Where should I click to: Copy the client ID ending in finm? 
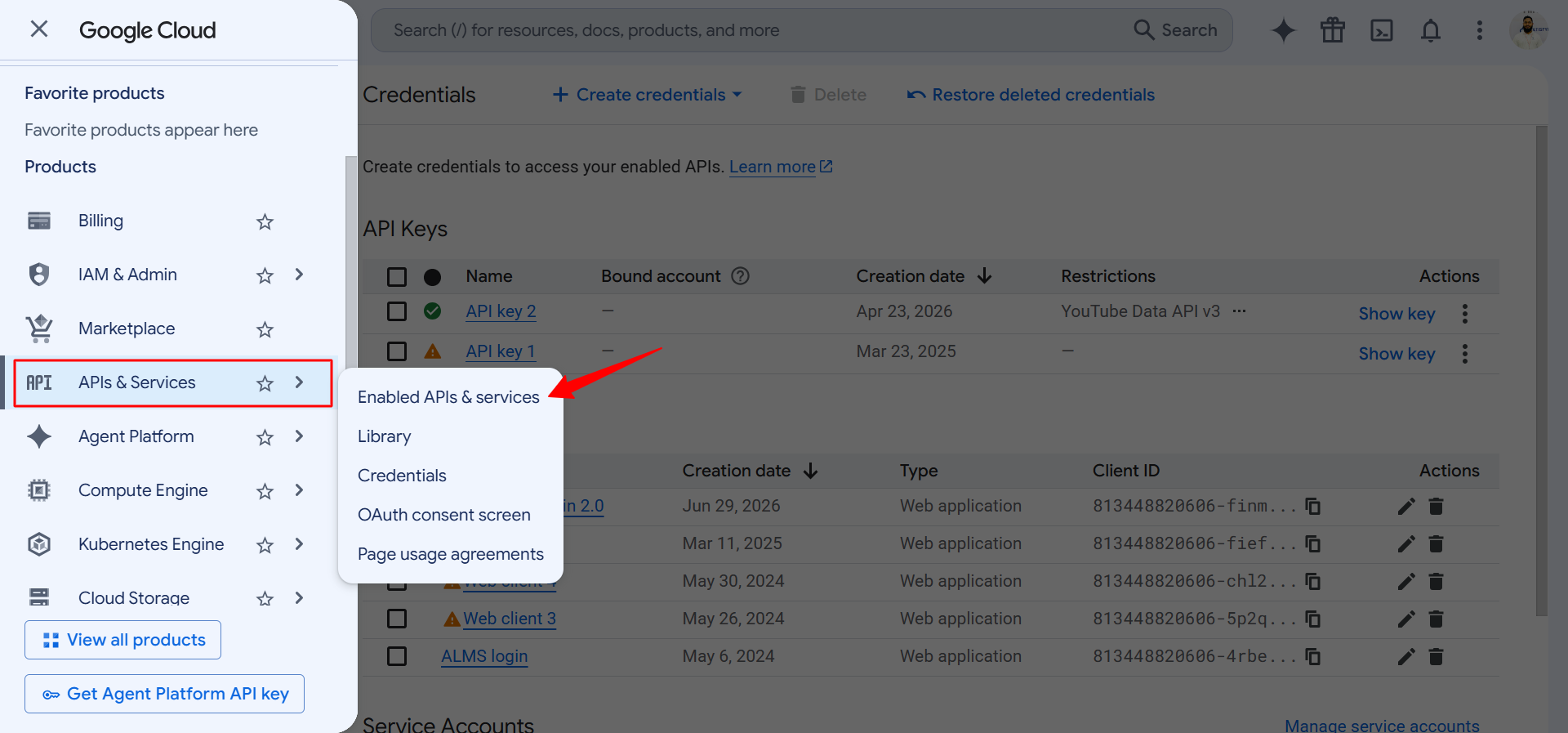point(1313,507)
